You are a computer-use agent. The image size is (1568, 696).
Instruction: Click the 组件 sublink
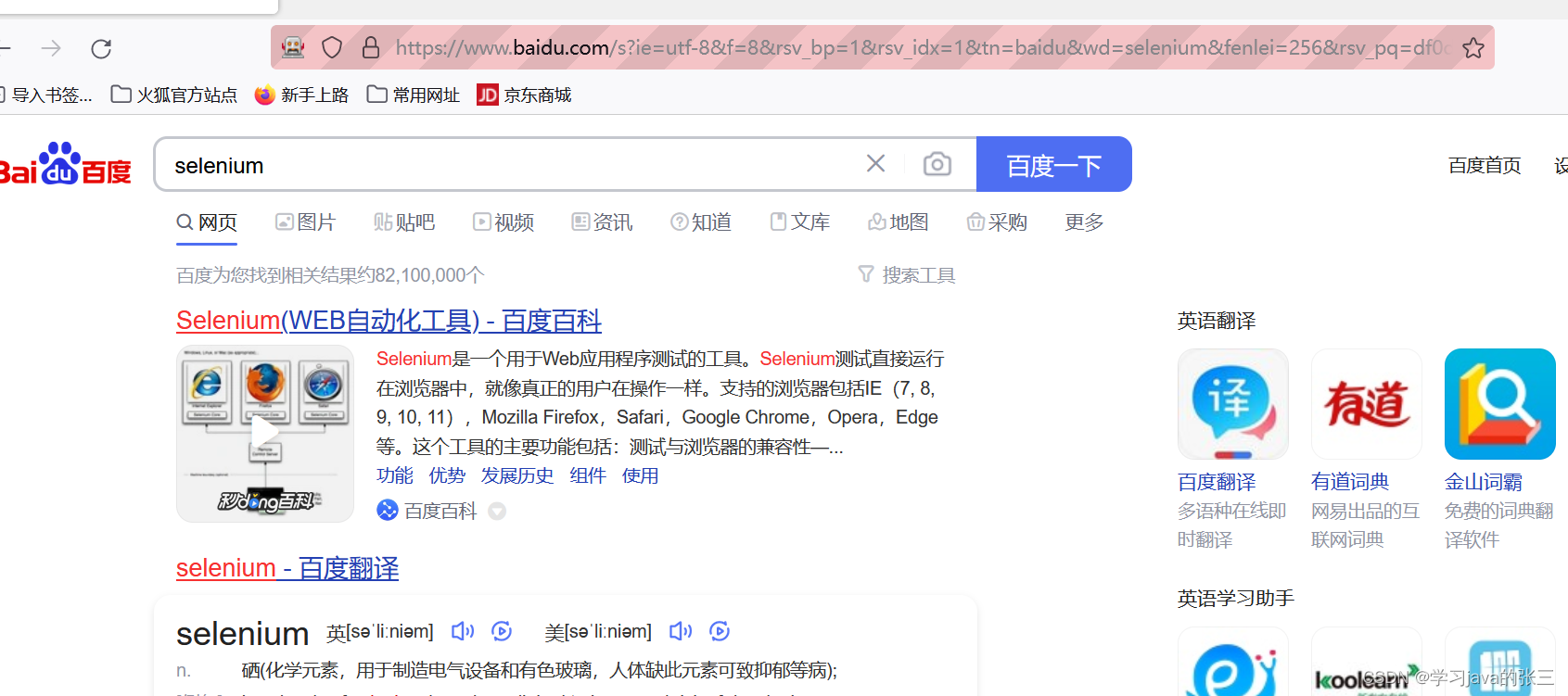point(588,475)
